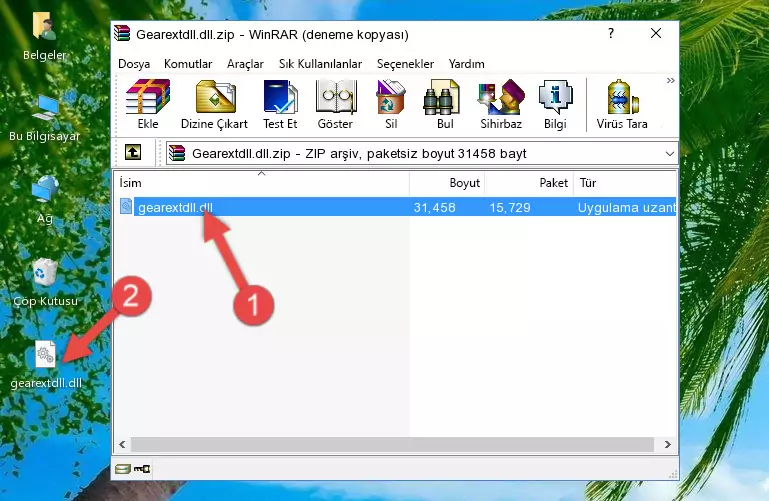This screenshot has height=501, width=769.
Task: Open the Sihirbaz wizard icon
Action: click(x=501, y=104)
